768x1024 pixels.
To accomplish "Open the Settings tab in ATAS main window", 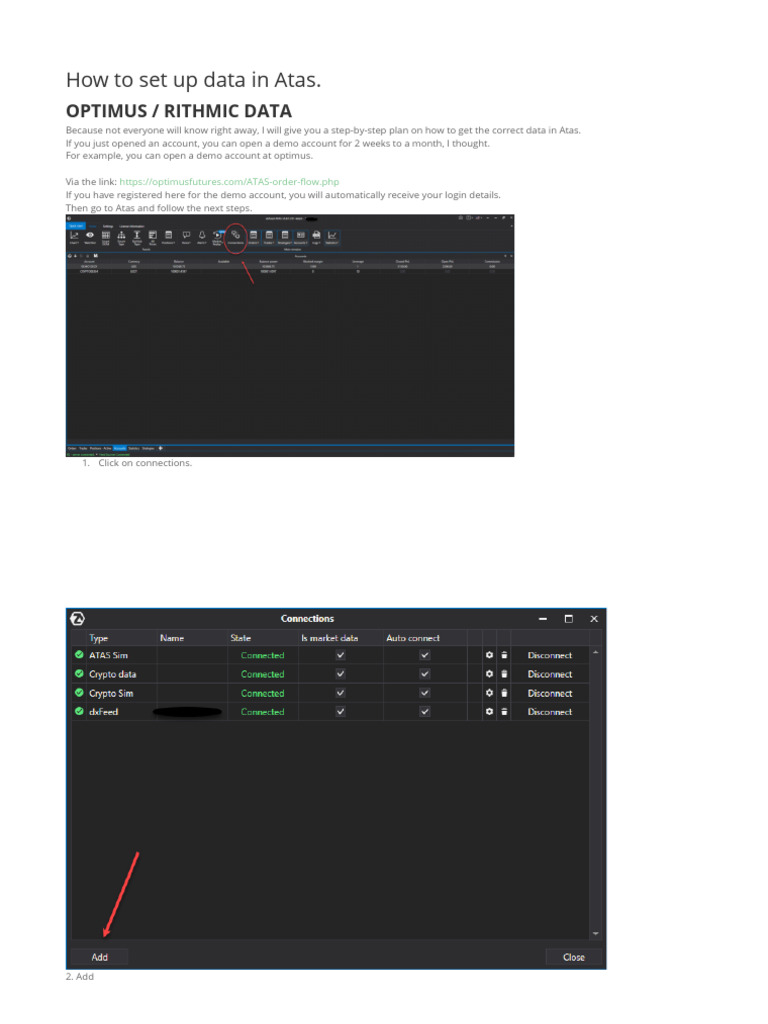I will (x=108, y=226).
